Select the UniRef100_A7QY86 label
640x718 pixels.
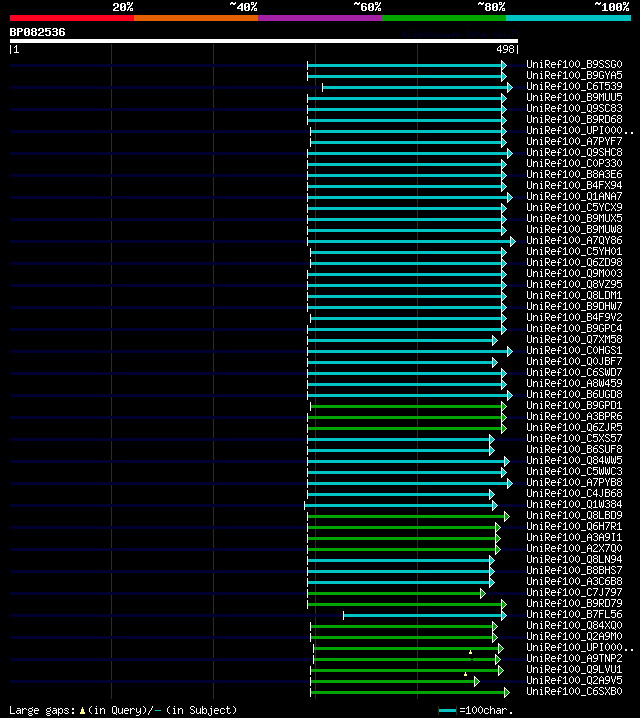574,240
